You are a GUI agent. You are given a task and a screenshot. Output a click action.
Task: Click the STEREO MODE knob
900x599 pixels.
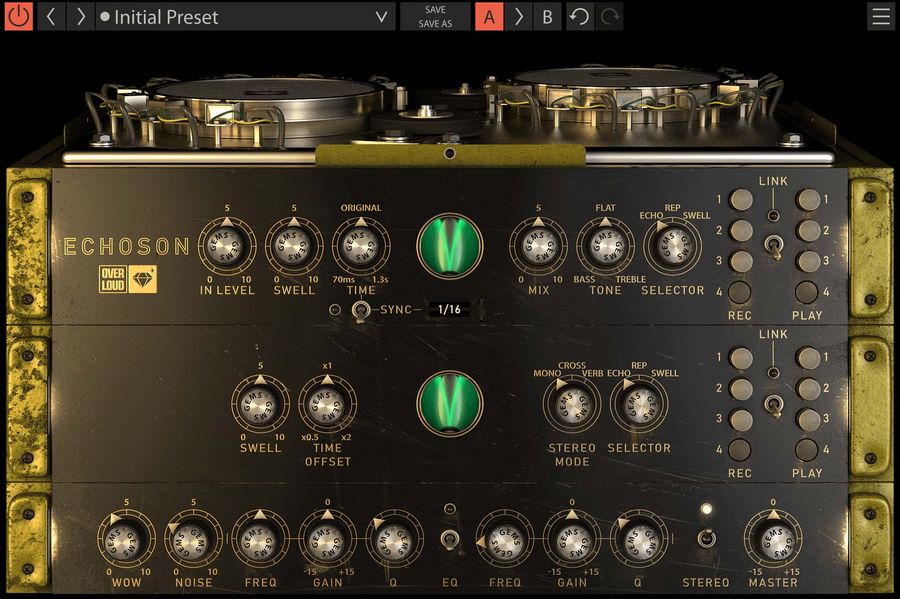pyautogui.click(x=572, y=404)
